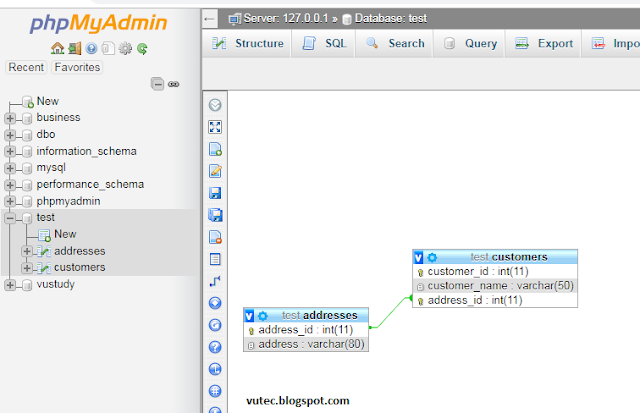Click the unlink from main panel chain icon
The image size is (640, 413).
173,84
